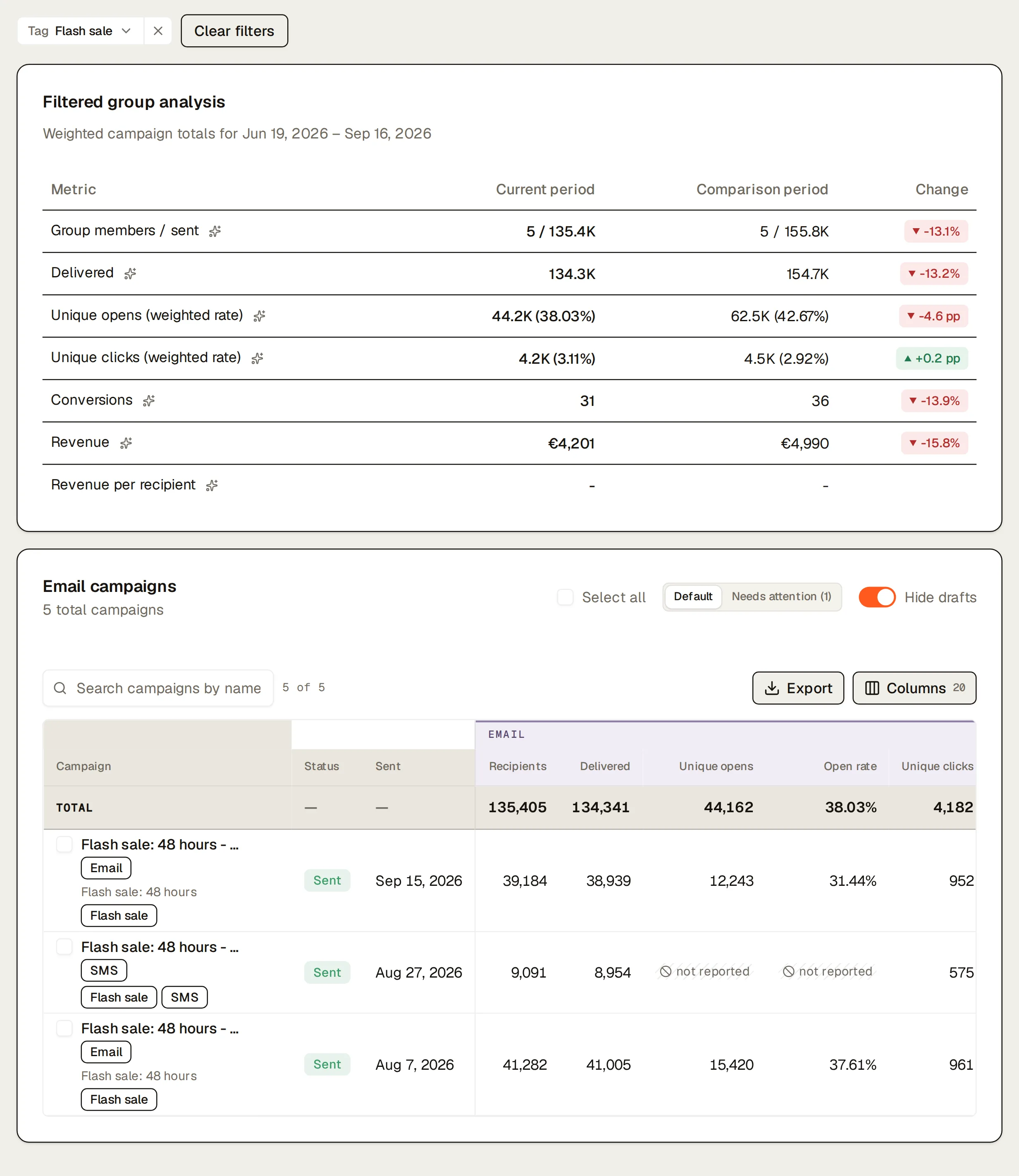Click the first SMS tag on Aug 27 campaign
This screenshot has width=1019, height=1176.
pyautogui.click(x=104, y=970)
